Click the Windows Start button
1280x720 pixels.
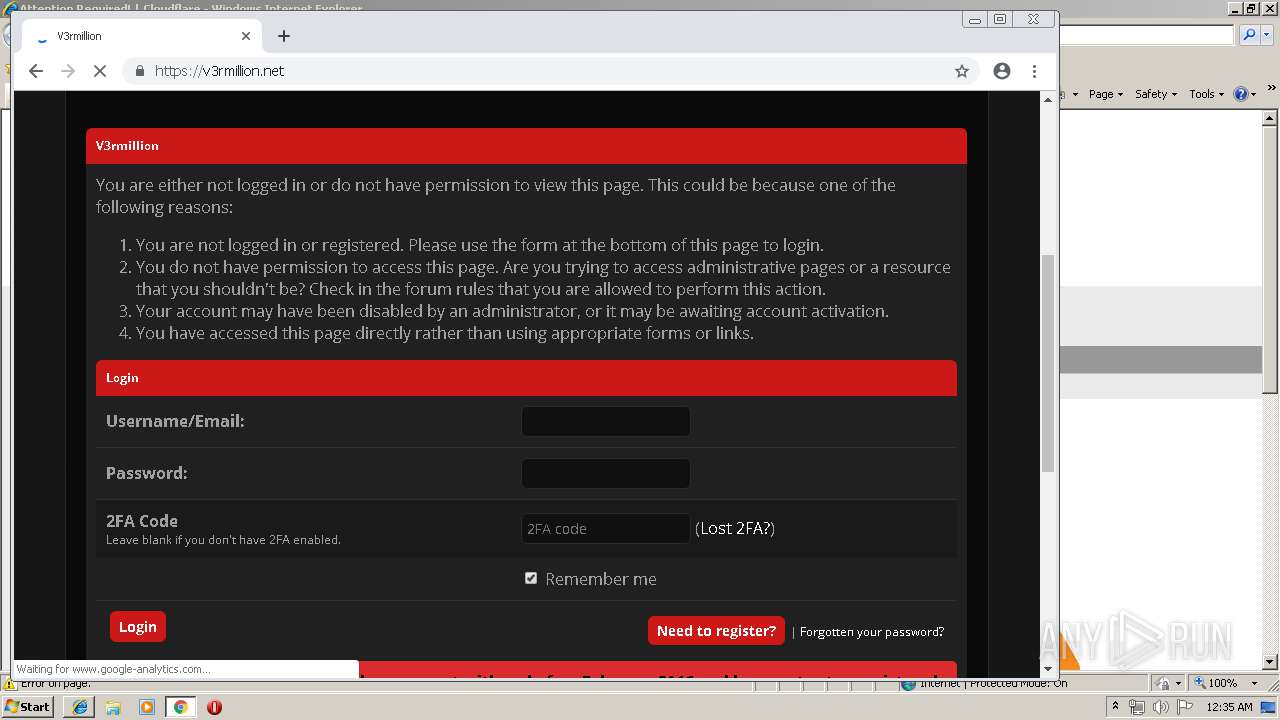point(28,706)
